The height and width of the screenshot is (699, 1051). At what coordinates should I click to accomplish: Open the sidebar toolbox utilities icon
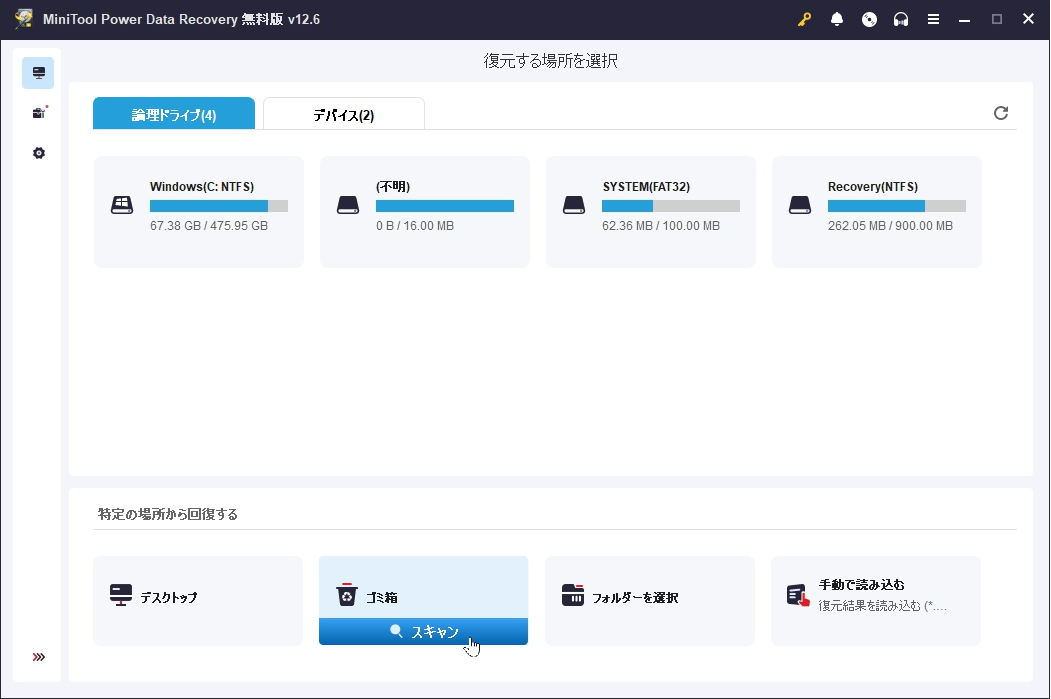39,113
